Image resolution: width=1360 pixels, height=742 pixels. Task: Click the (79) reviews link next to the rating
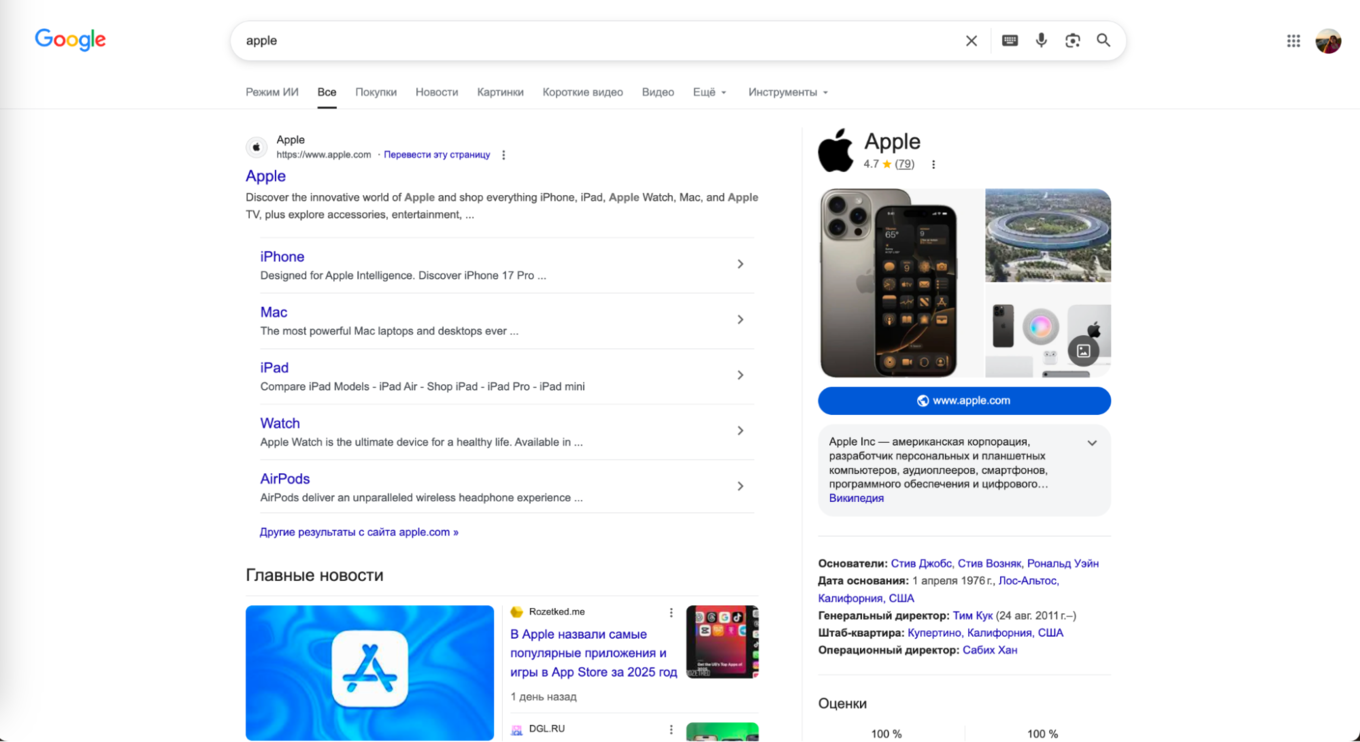(x=905, y=163)
